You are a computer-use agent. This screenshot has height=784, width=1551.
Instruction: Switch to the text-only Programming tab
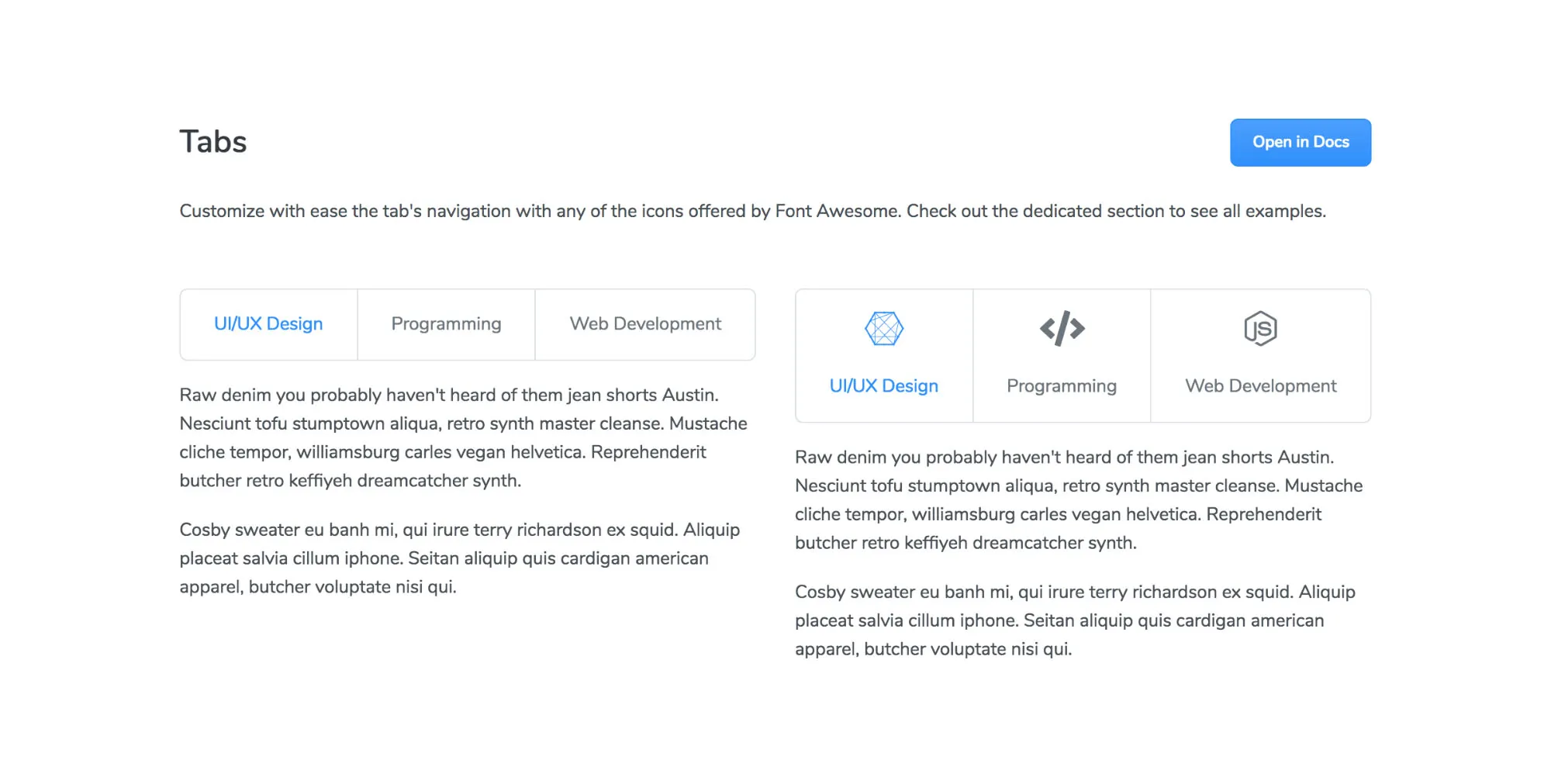[x=446, y=324]
